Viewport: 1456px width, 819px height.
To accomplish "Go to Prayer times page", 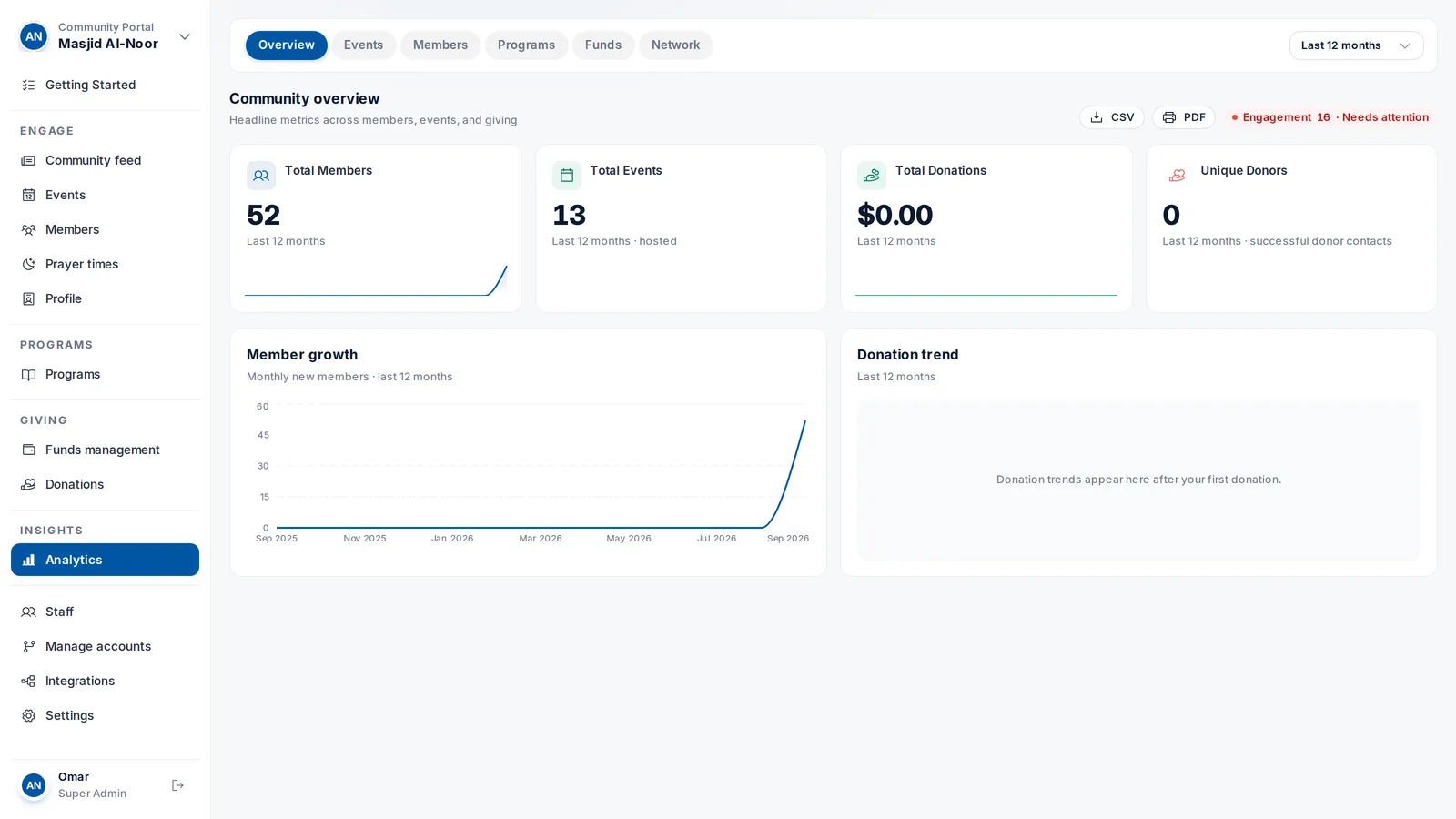I will click(105, 264).
